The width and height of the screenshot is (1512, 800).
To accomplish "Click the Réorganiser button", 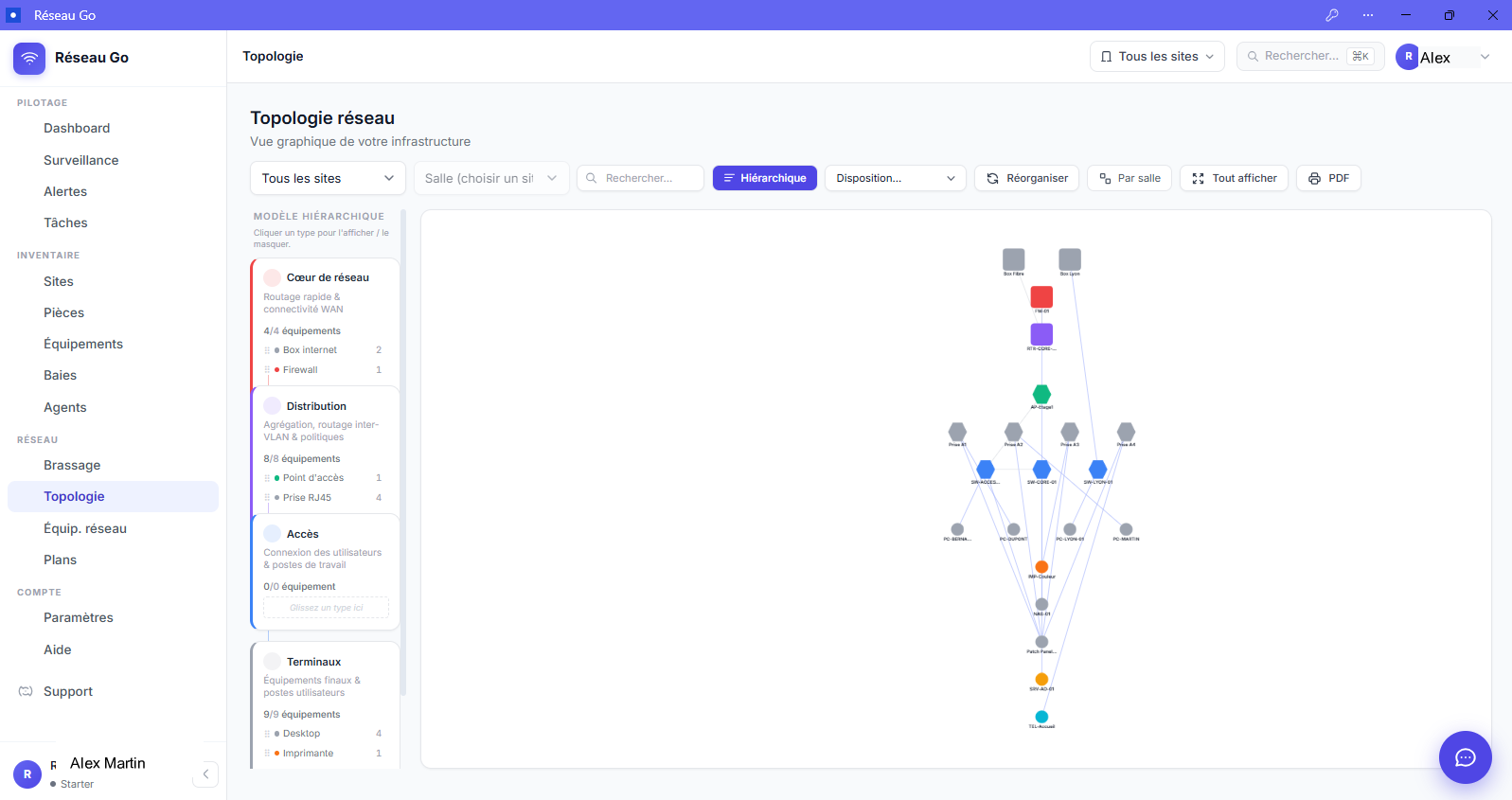I will (x=1026, y=178).
